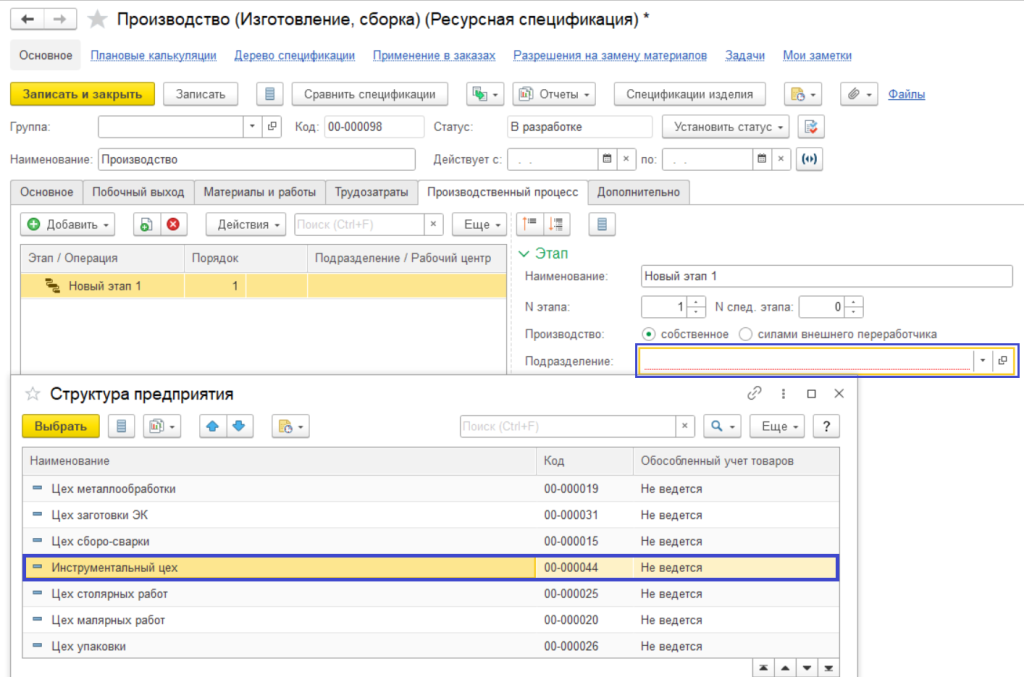Image resolution: width=1024 pixels, height=677 pixels.
Task: Move item up with blue up arrow
Action: (212, 426)
